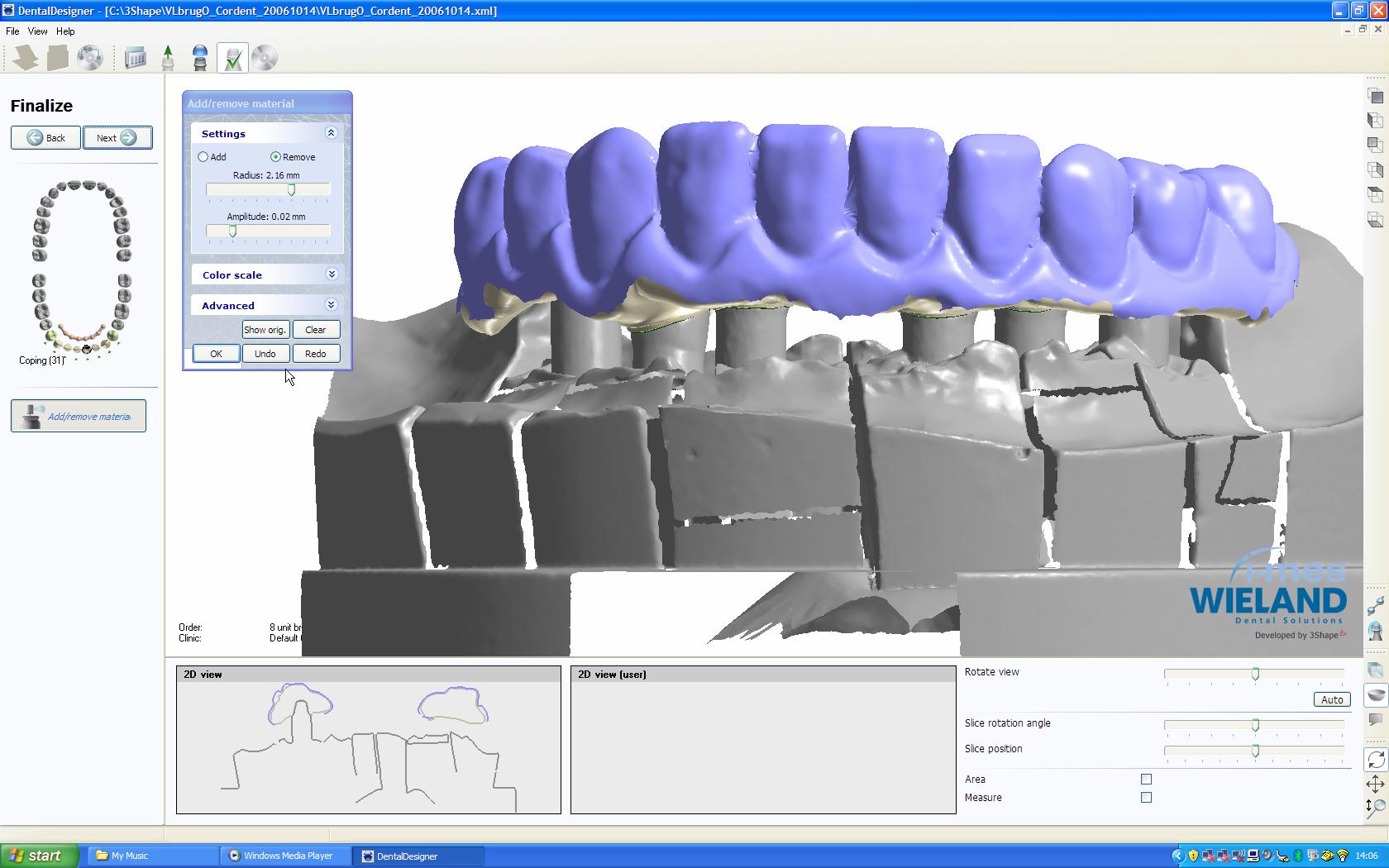
Task: Select the bottom view cube icon
Action: click(1375, 220)
